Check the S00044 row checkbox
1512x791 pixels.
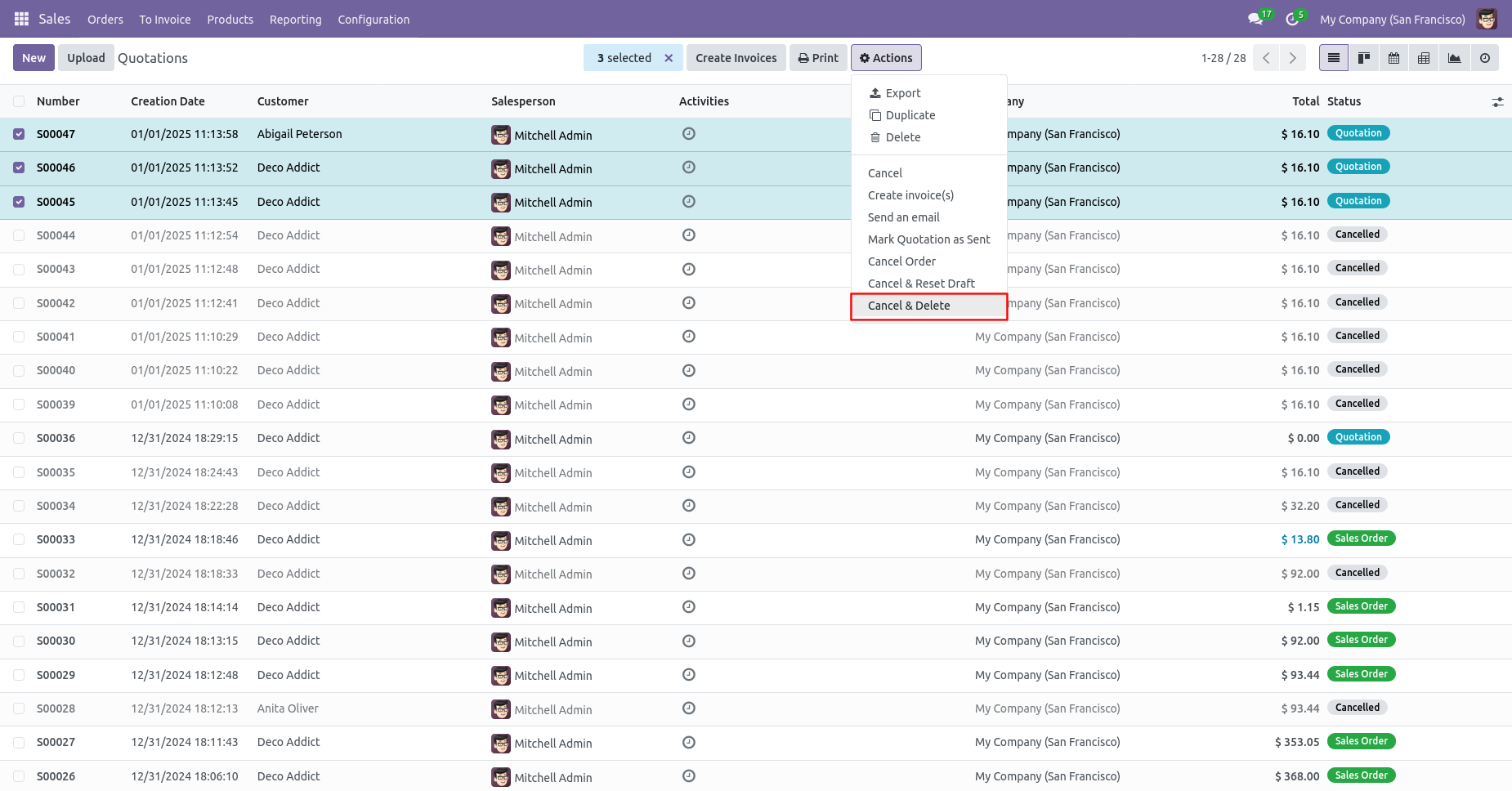[19, 235]
